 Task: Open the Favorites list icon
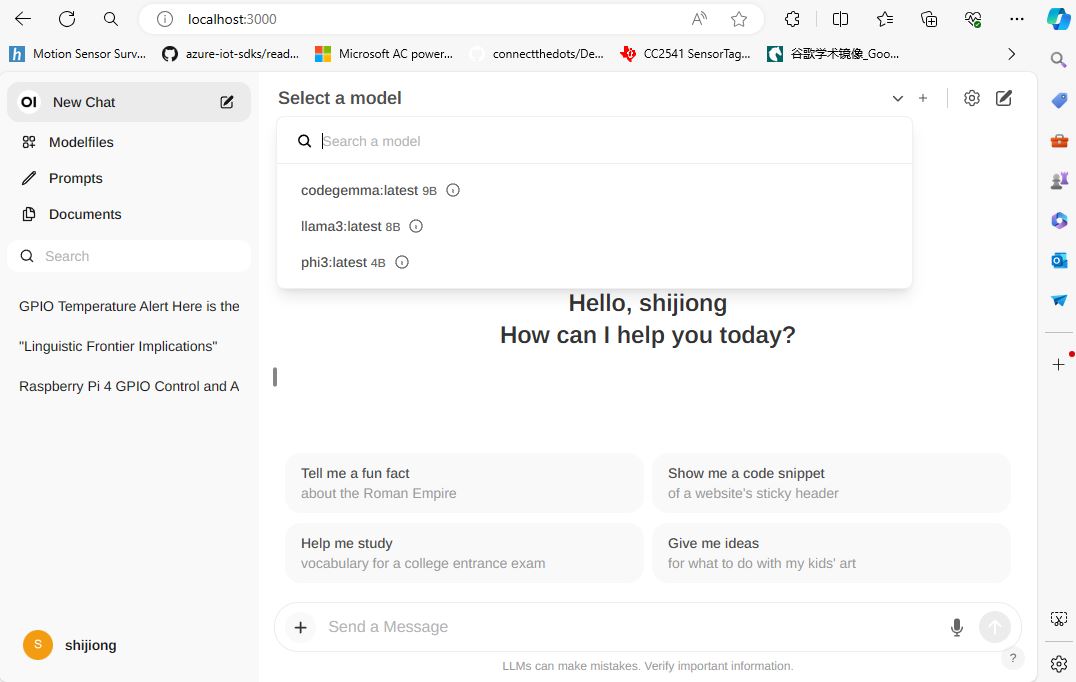tap(885, 19)
